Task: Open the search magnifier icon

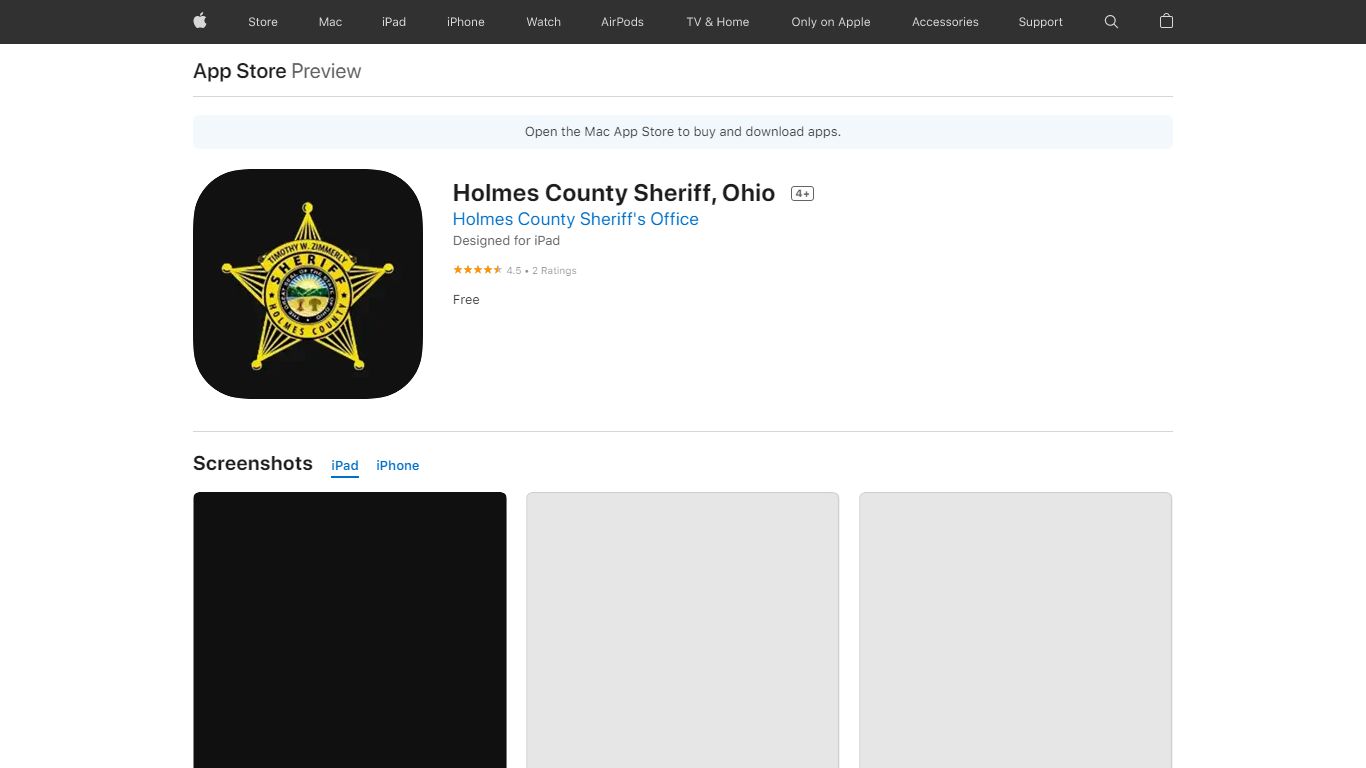Action: click(x=1111, y=21)
